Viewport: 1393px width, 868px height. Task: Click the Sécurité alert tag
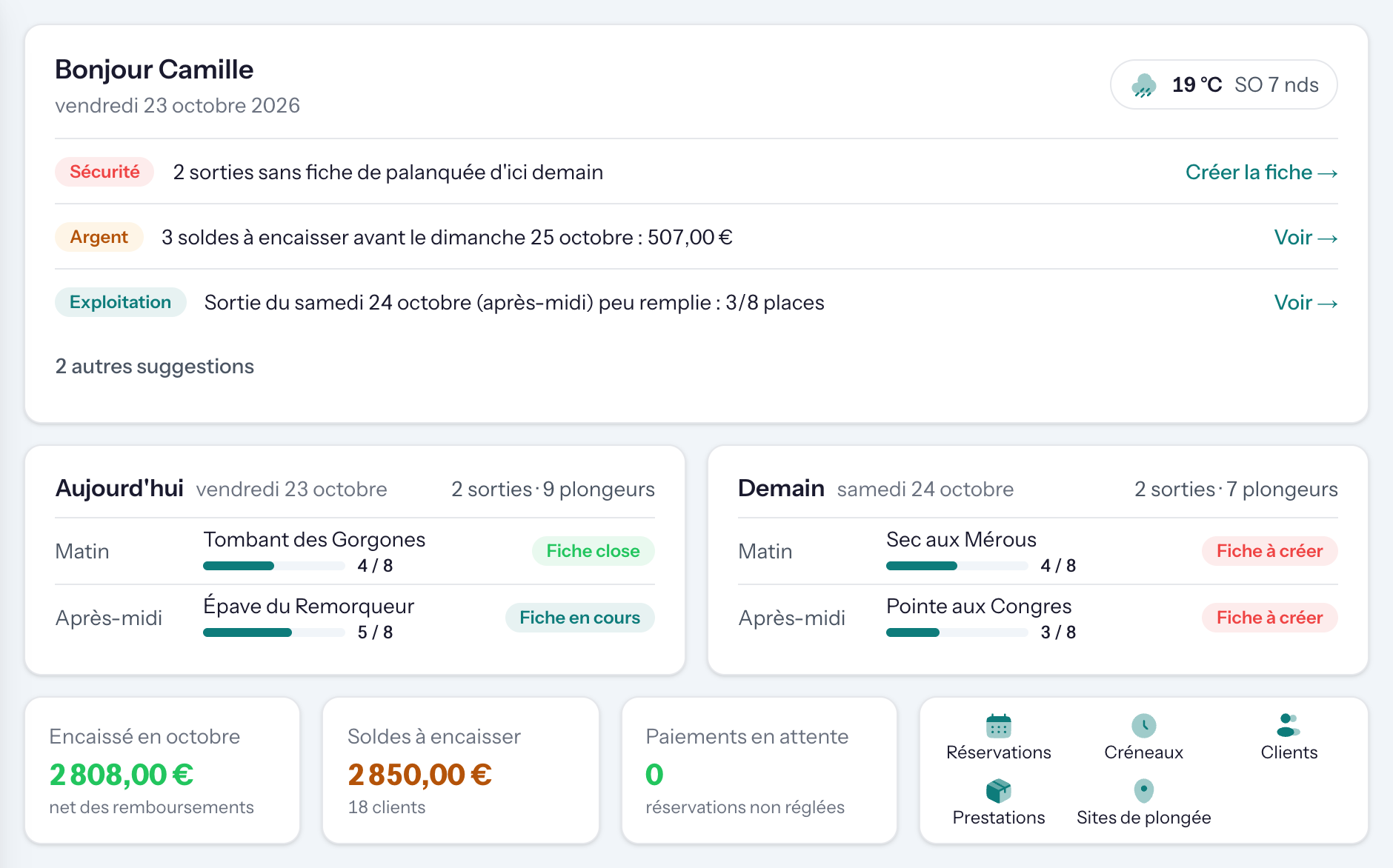[104, 172]
